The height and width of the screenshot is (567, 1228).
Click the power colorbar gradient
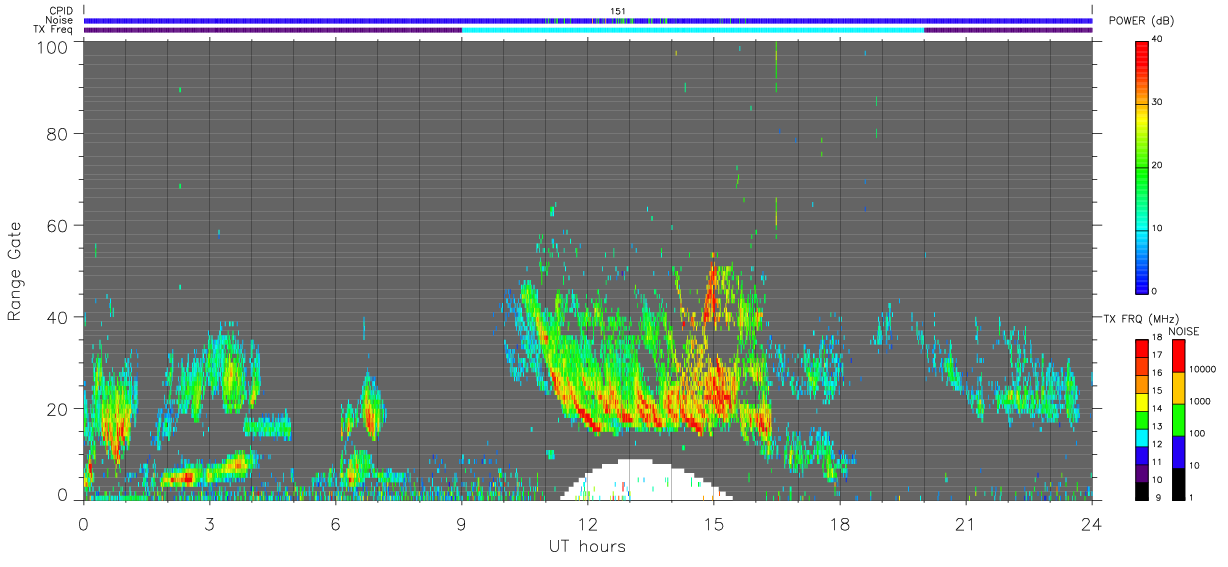pyautogui.click(x=1143, y=167)
